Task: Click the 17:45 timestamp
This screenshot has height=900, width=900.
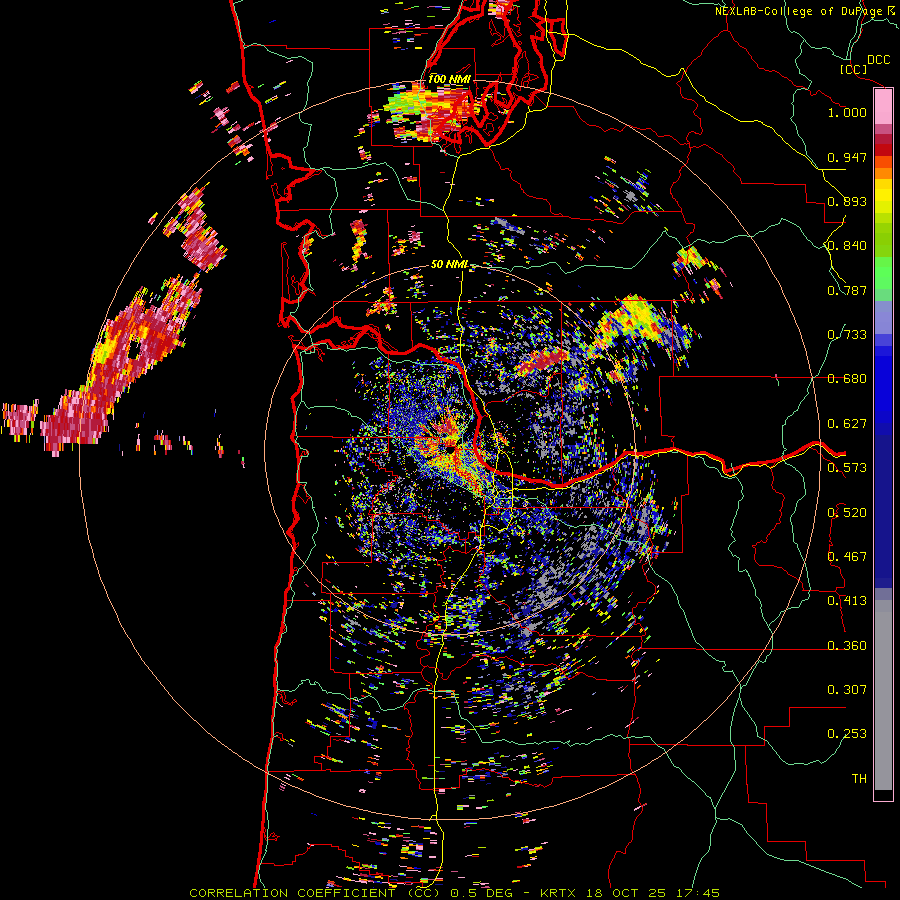Action: point(697,893)
